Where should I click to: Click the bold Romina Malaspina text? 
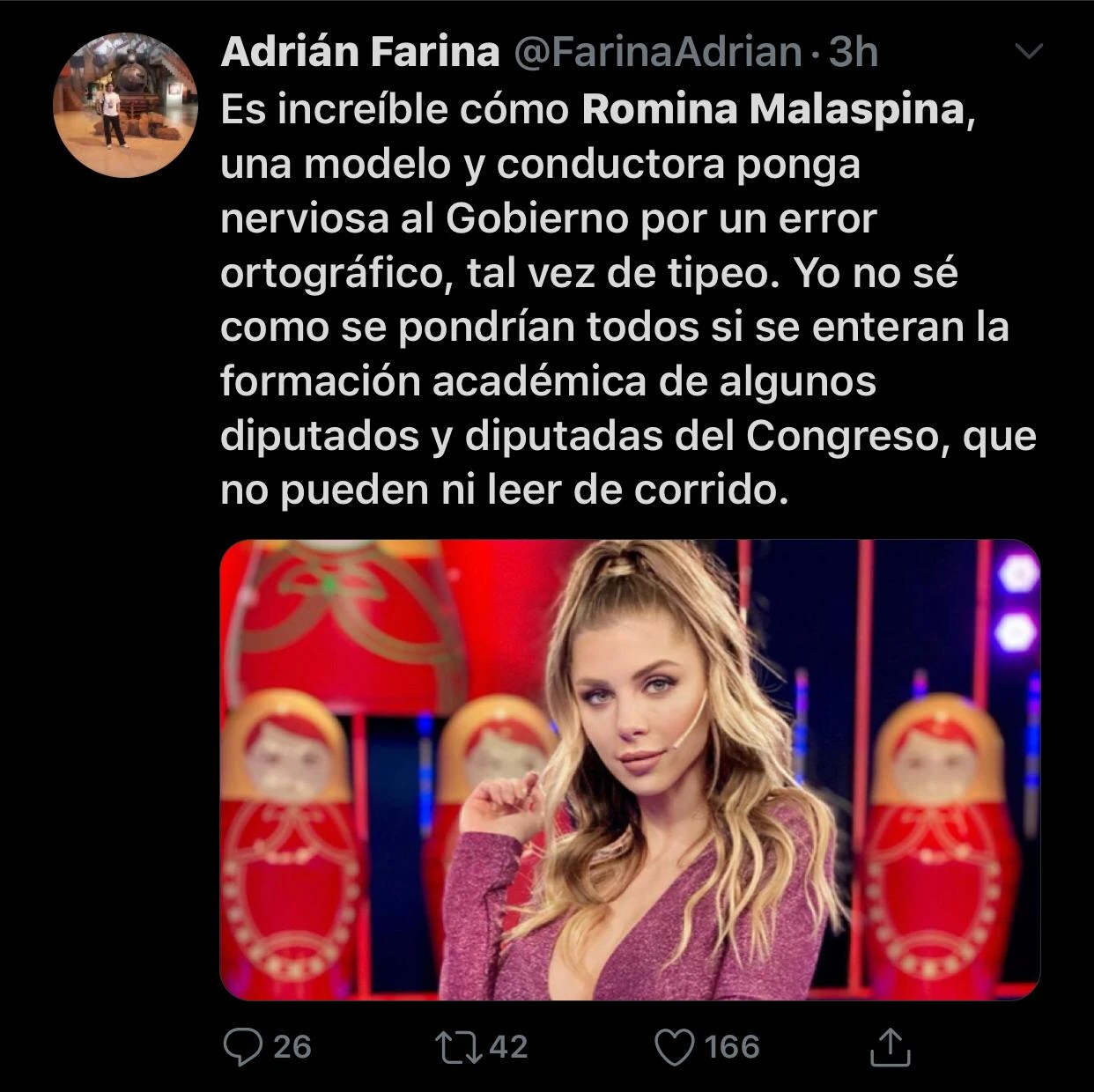click(x=773, y=110)
